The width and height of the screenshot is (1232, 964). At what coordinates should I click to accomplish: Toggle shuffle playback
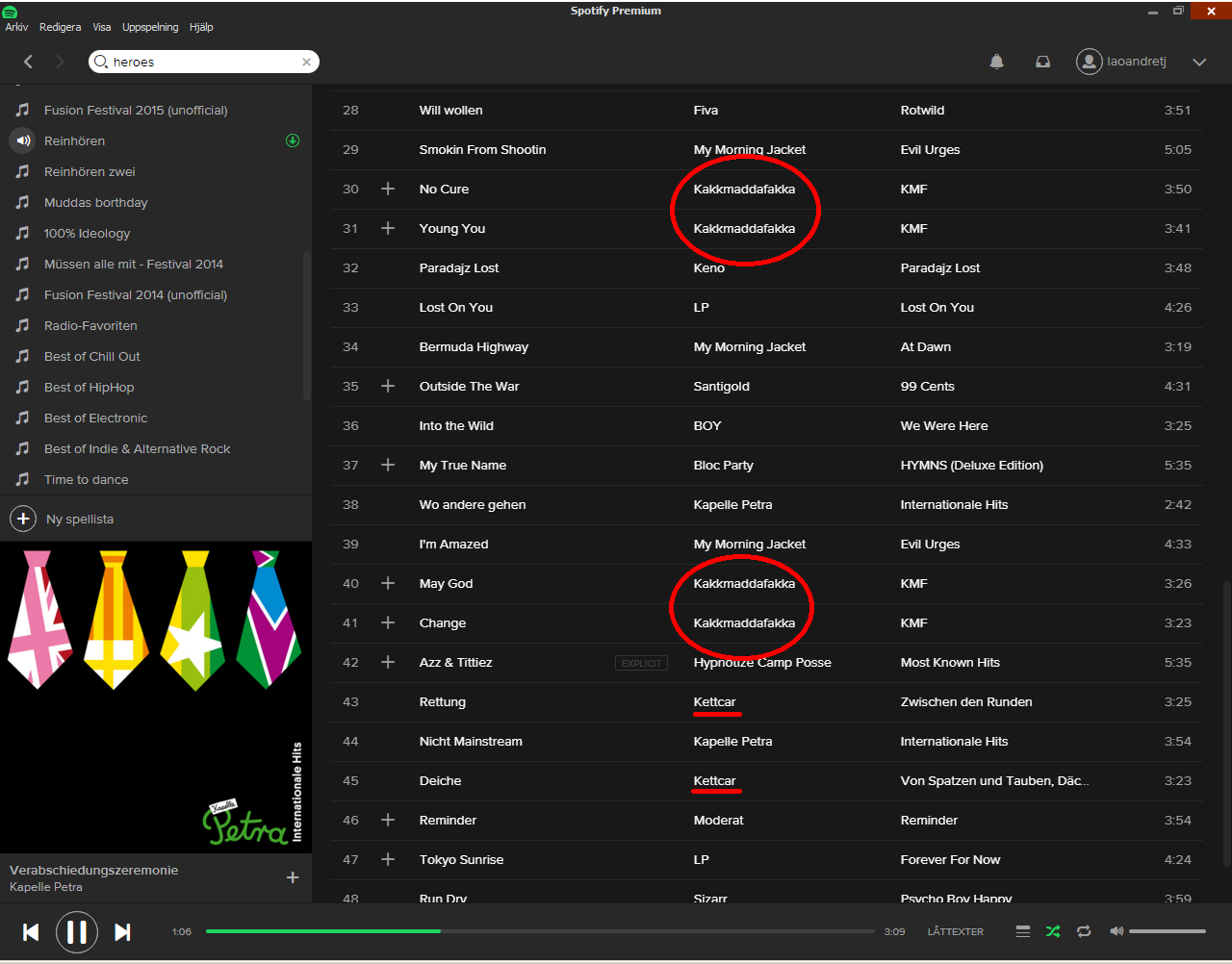coord(1053,931)
